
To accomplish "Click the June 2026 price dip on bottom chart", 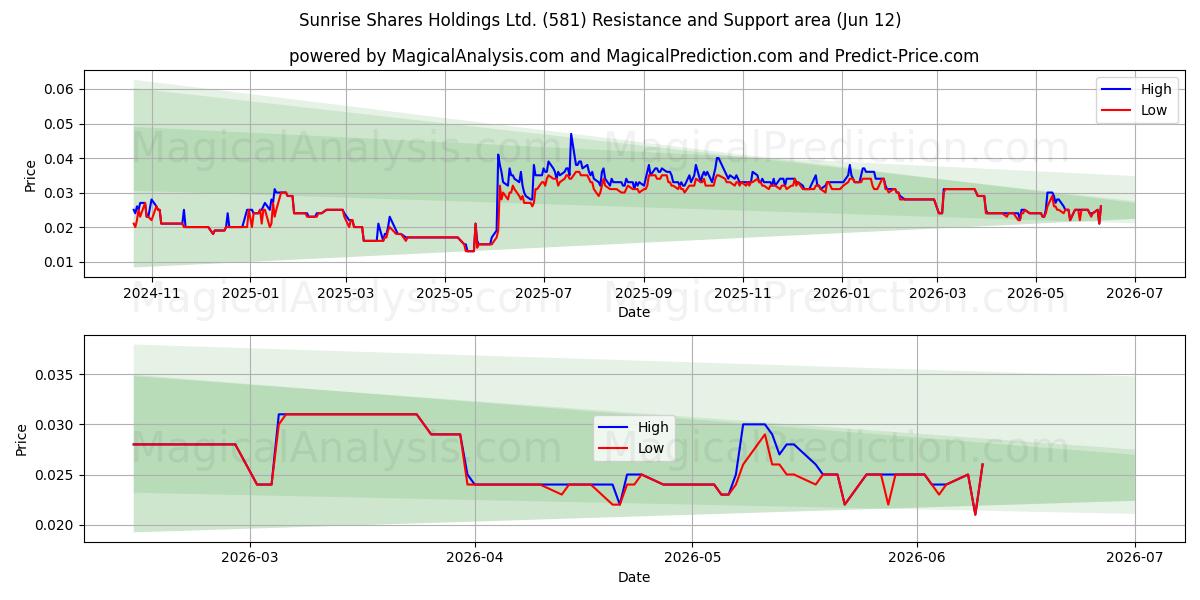I will tap(975, 514).
